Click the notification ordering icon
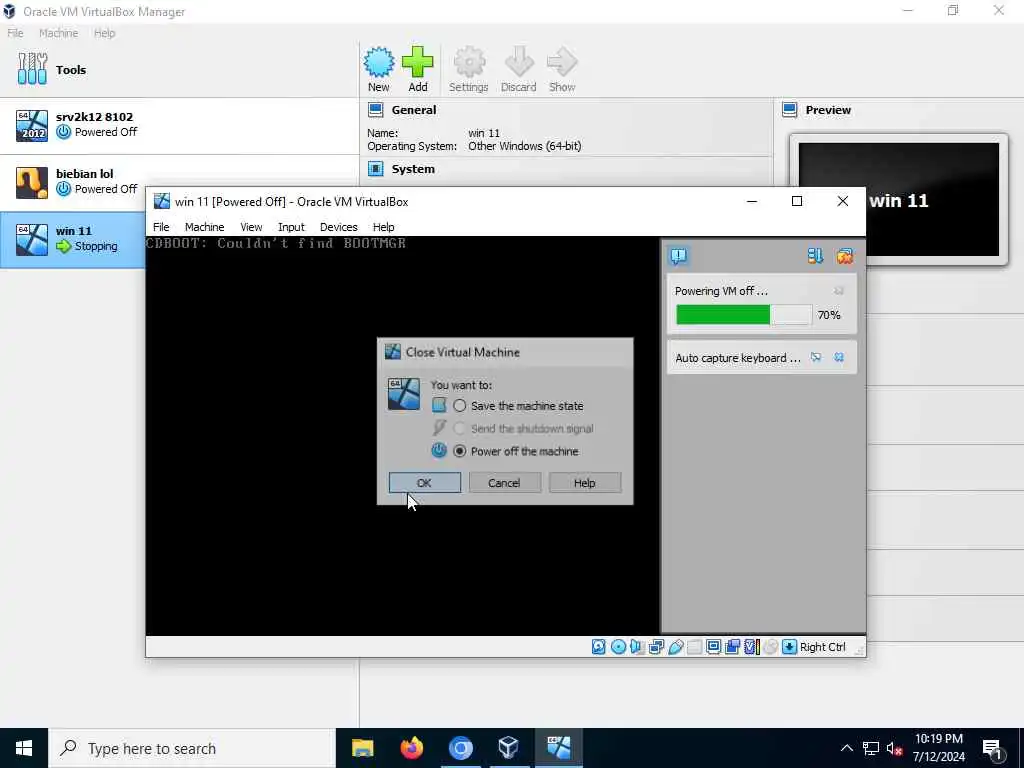Image resolution: width=1024 pixels, height=768 pixels. (815, 256)
